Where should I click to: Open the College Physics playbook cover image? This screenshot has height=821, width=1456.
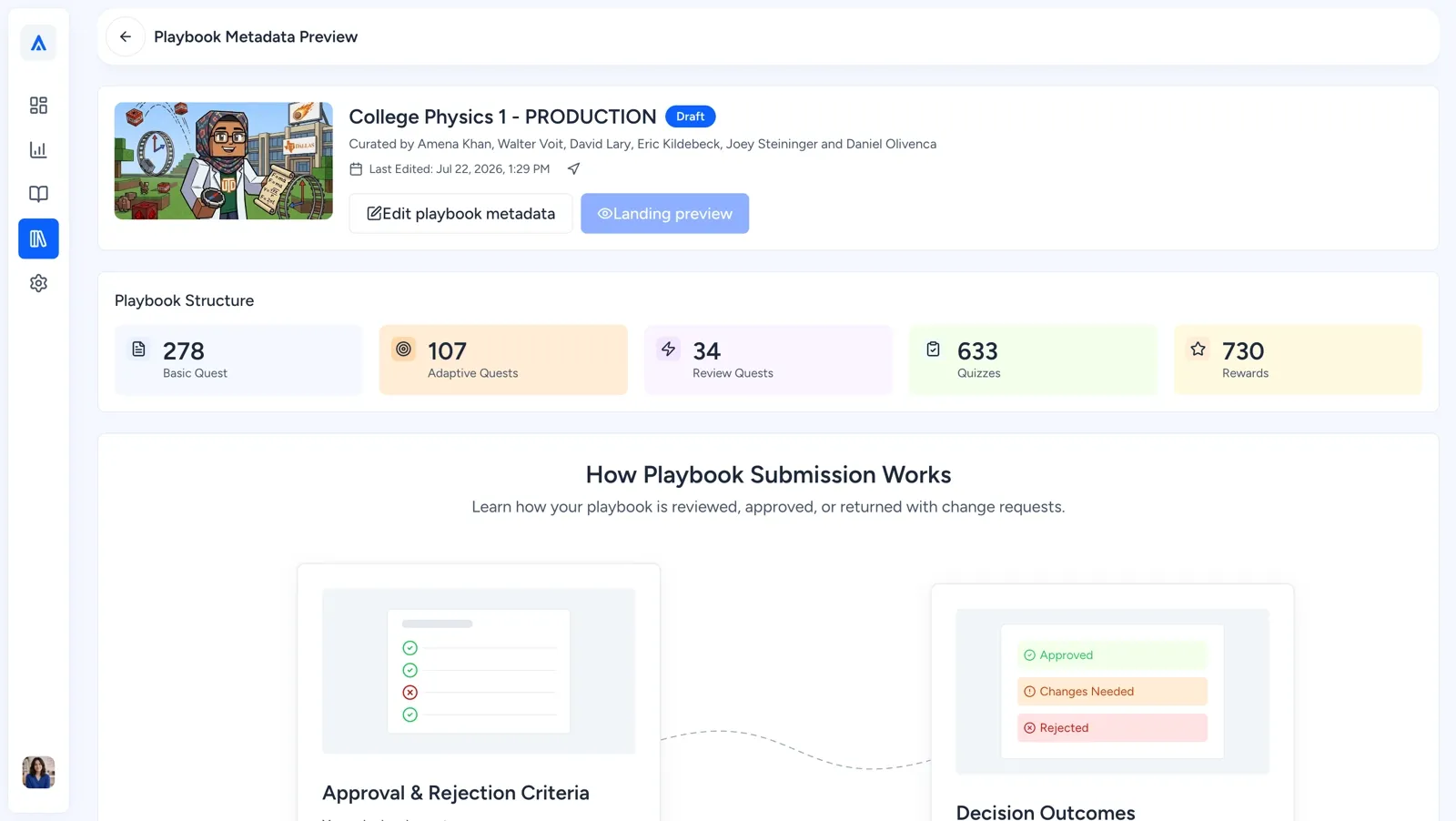click(223, 160)
